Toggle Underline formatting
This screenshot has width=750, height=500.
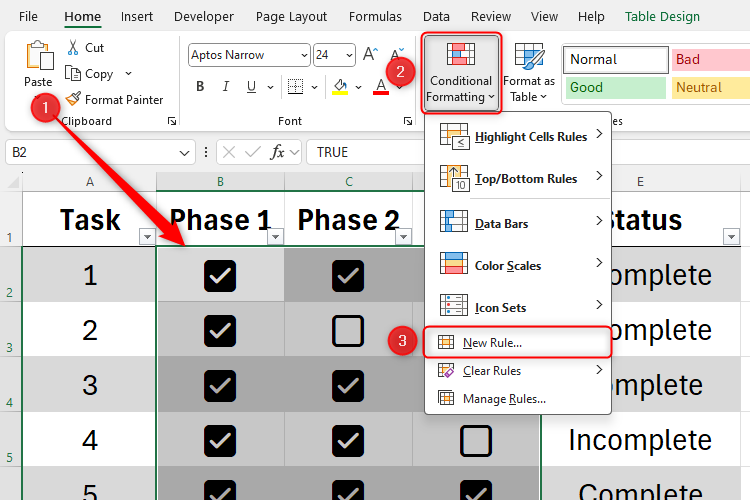[x=251, y=87]
